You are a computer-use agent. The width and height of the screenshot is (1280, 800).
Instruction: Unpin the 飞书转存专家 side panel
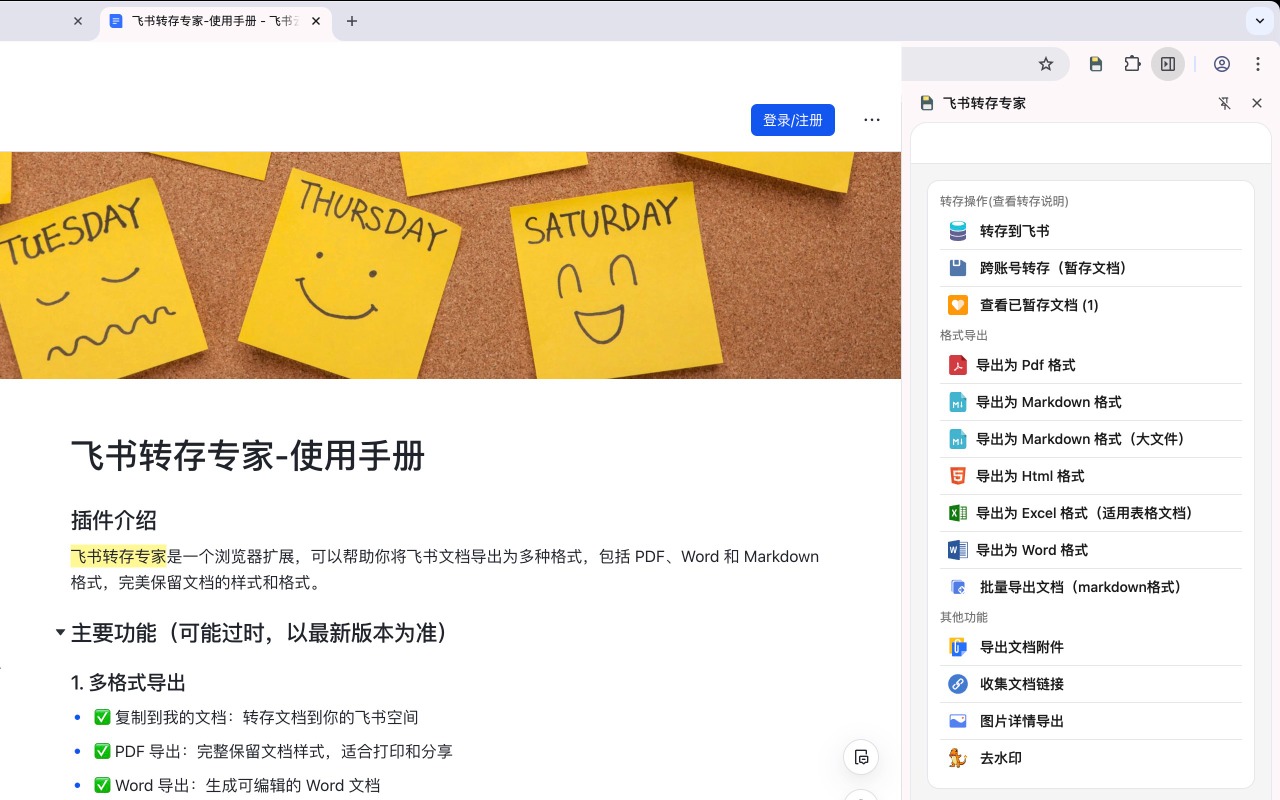click(1225, 103)
